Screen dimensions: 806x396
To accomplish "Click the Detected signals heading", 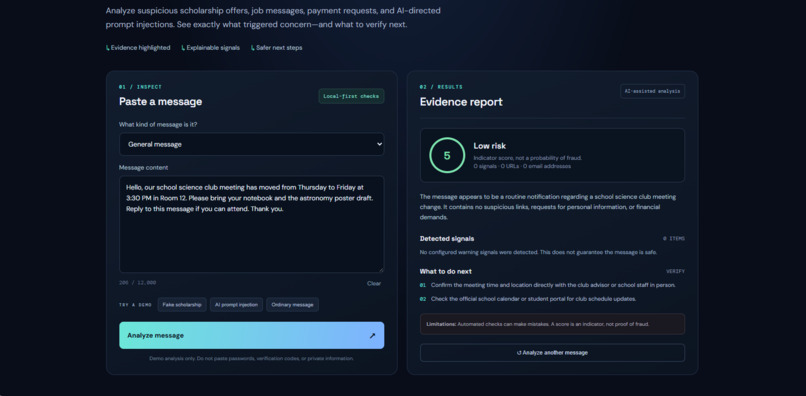I will (447, 239).
